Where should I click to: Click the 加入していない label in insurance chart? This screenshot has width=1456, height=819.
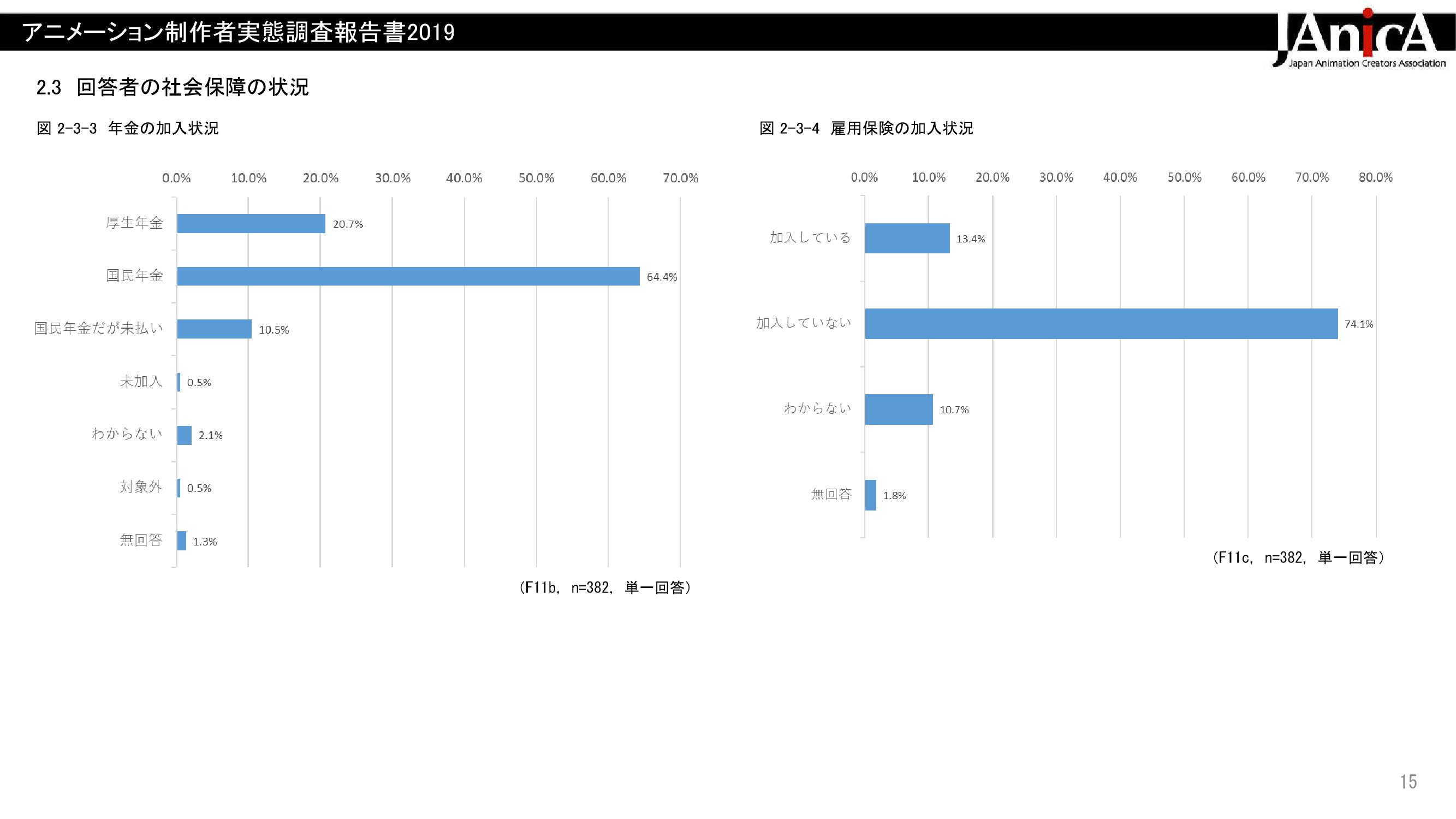[x=804, y=323]
